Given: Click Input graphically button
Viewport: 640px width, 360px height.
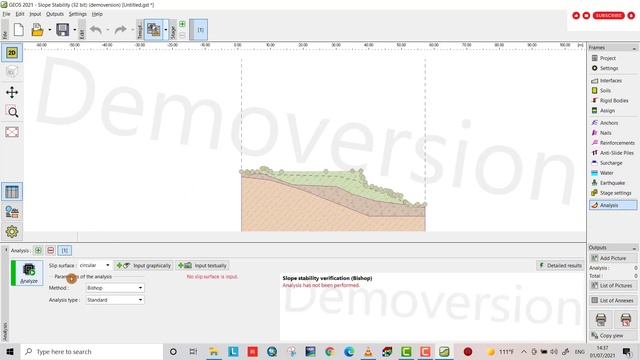Looking at the screenshot, I should [144, 265].
